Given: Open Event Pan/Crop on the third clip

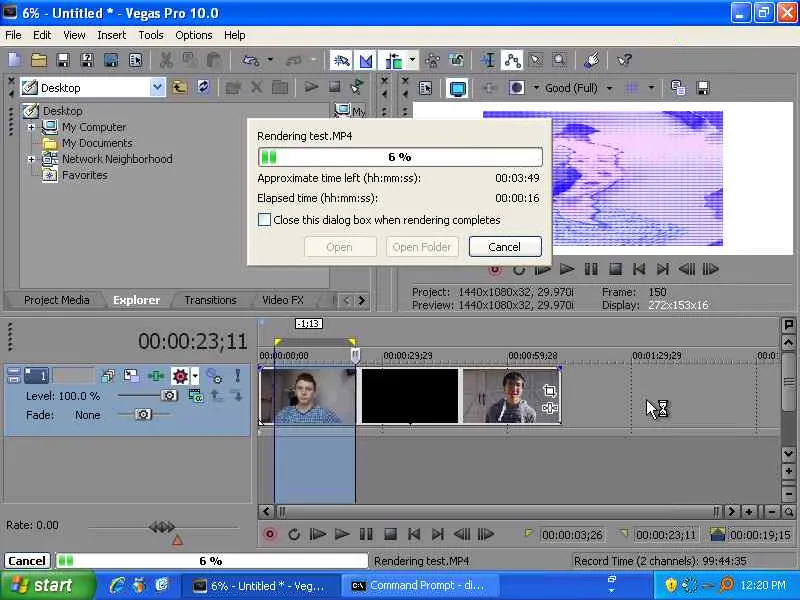Looking at the screenshot, I should click(x=549, y=391).
